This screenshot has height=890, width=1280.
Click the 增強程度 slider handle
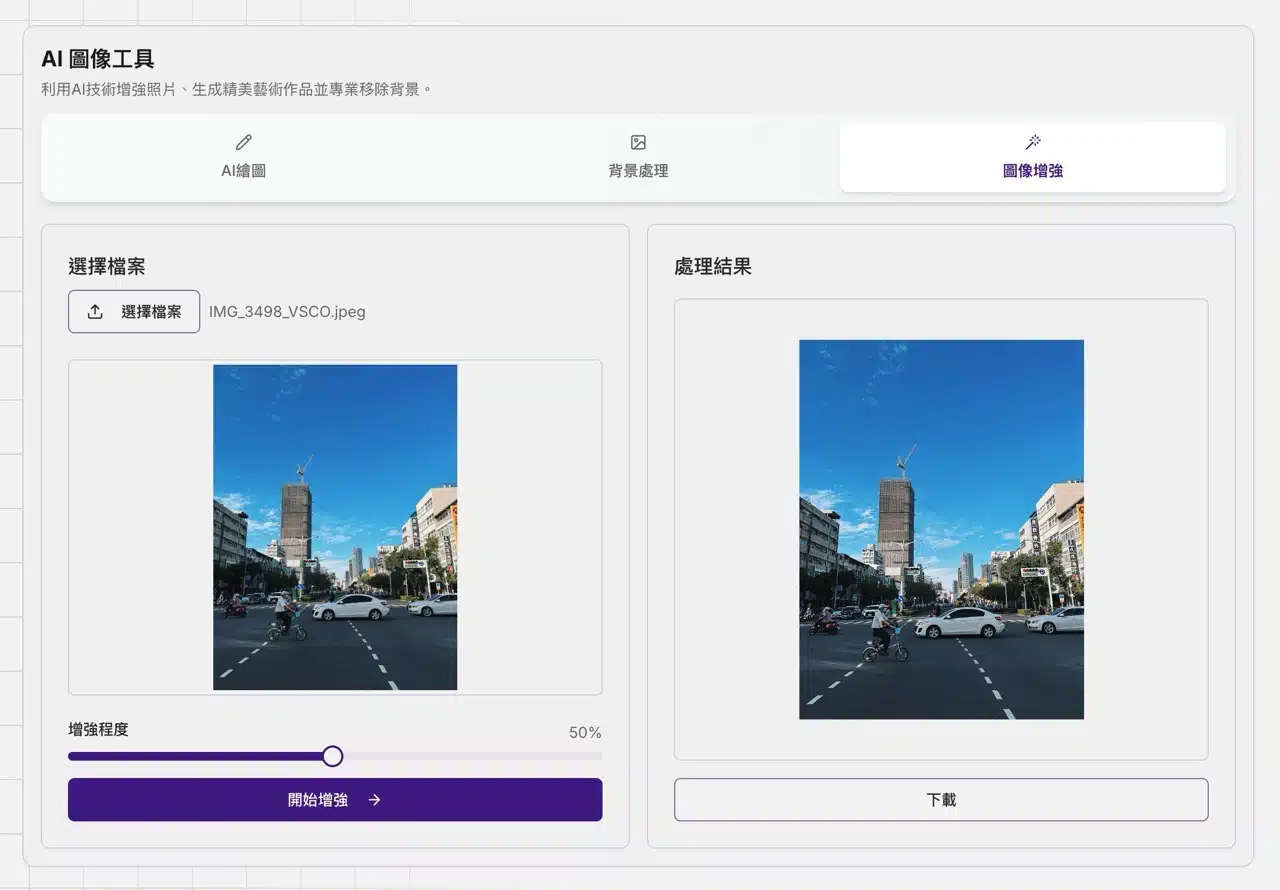(x=333, y=756)
